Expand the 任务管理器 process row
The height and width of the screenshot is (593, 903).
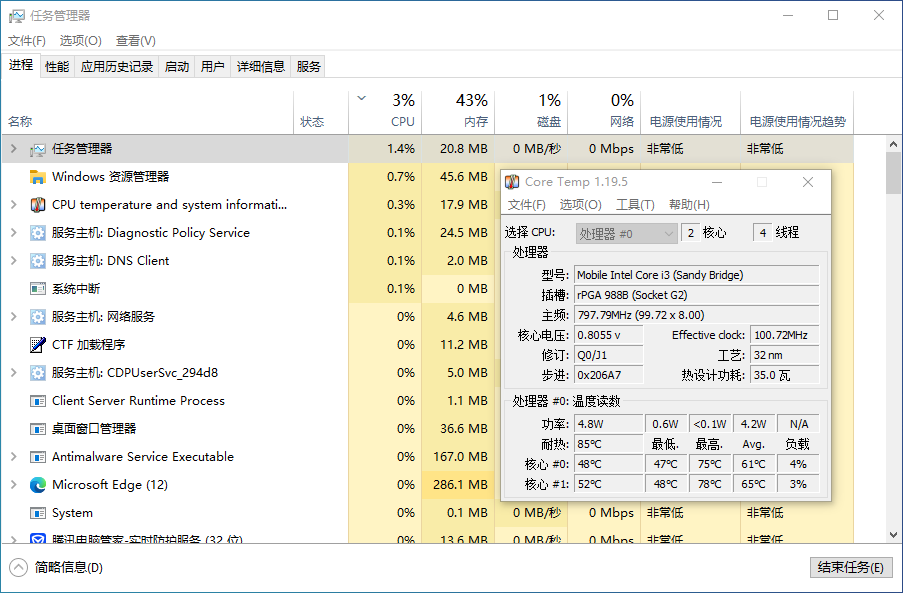point(14,149)
